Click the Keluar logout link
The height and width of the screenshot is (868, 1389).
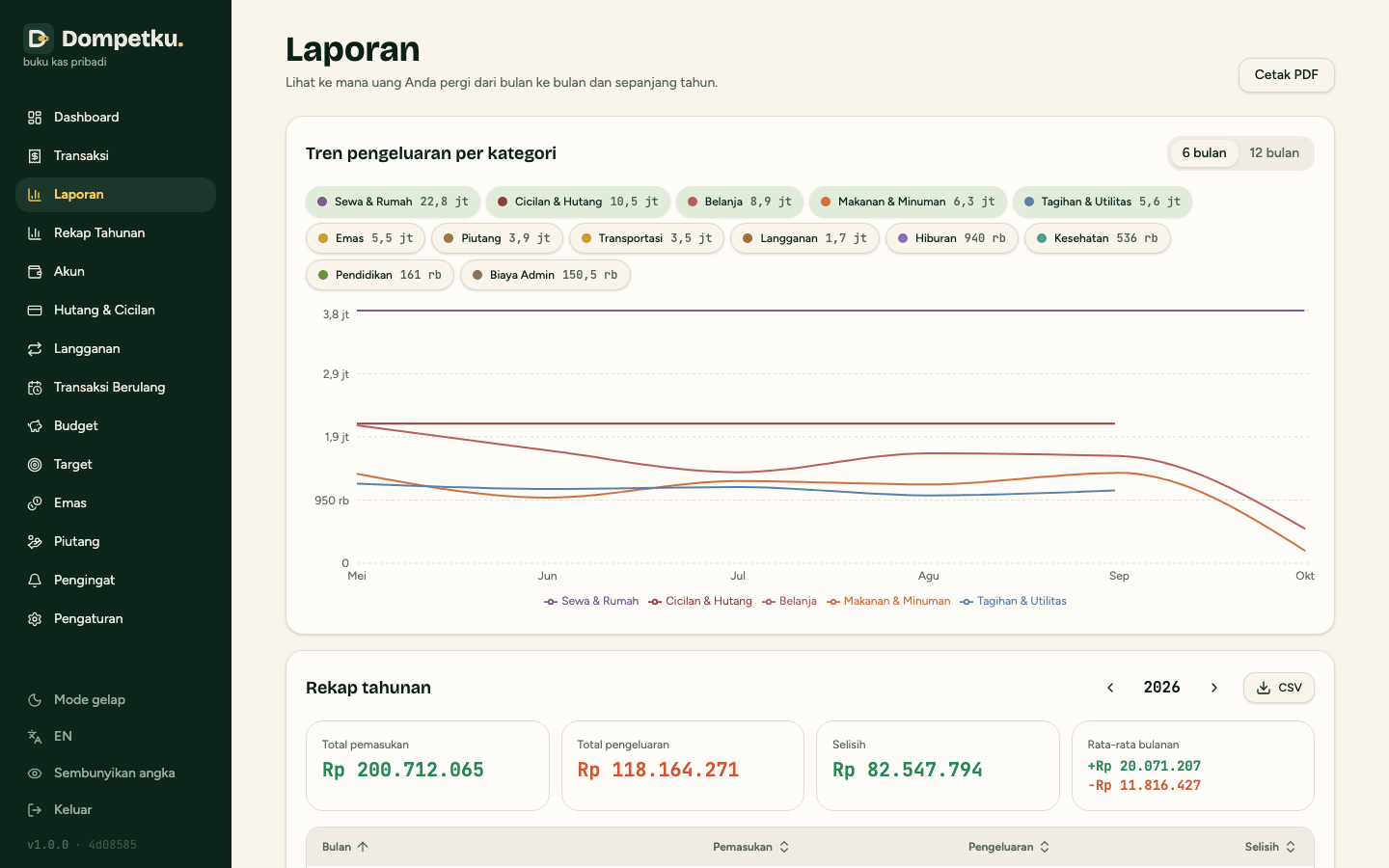click(116, 810)
